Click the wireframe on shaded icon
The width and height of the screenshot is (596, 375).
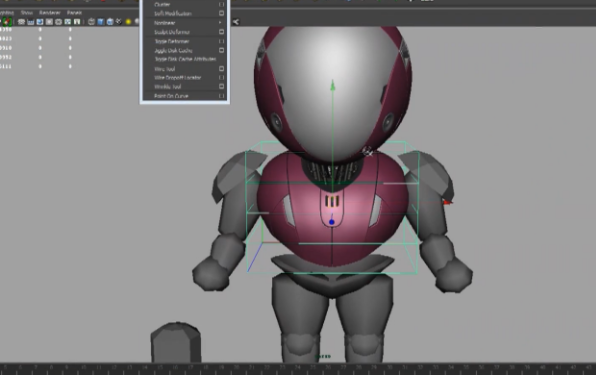coord(110,22)
